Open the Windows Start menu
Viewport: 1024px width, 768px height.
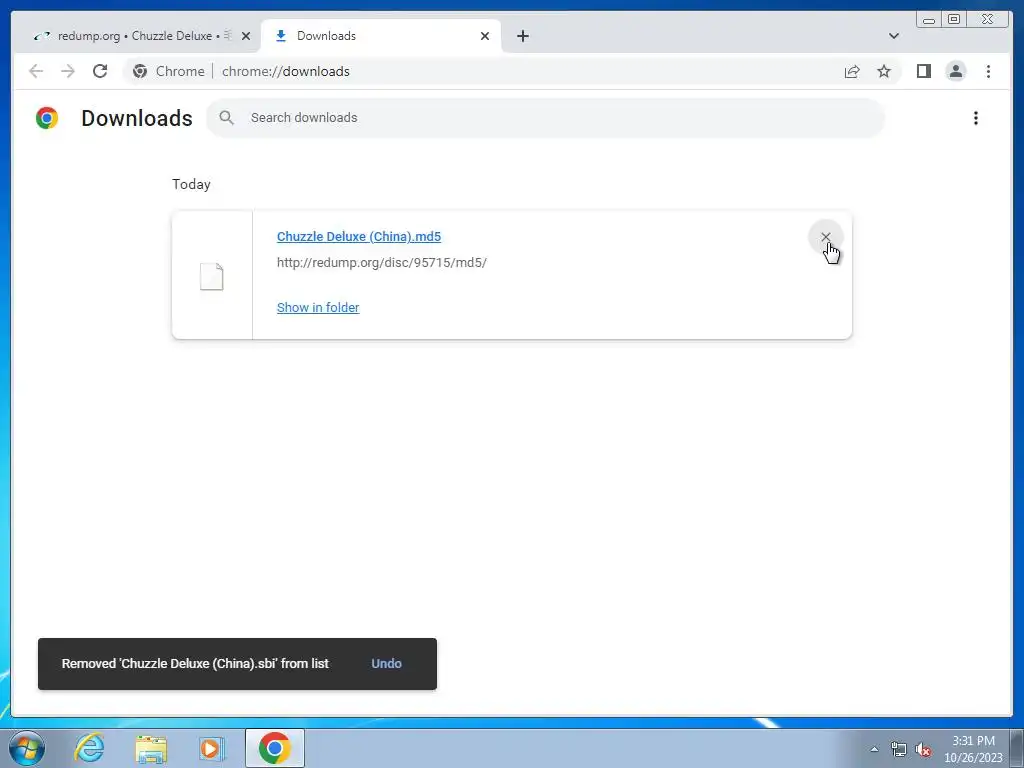click(27, 748)
